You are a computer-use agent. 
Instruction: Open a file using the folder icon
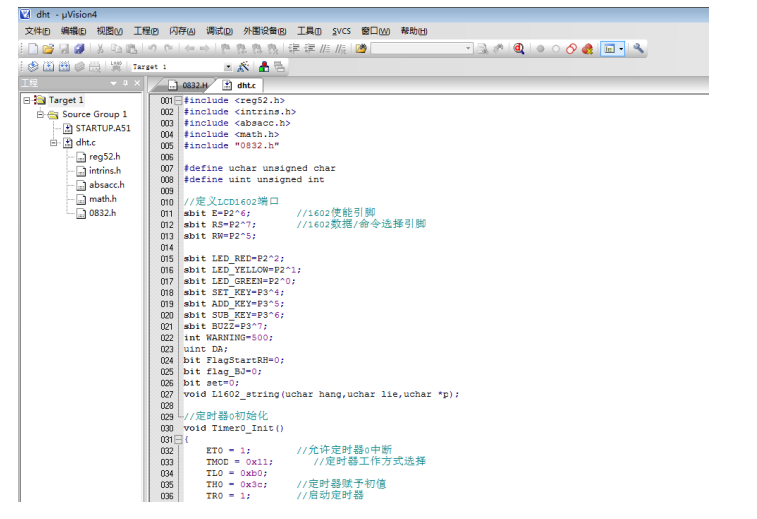point(48,49)
